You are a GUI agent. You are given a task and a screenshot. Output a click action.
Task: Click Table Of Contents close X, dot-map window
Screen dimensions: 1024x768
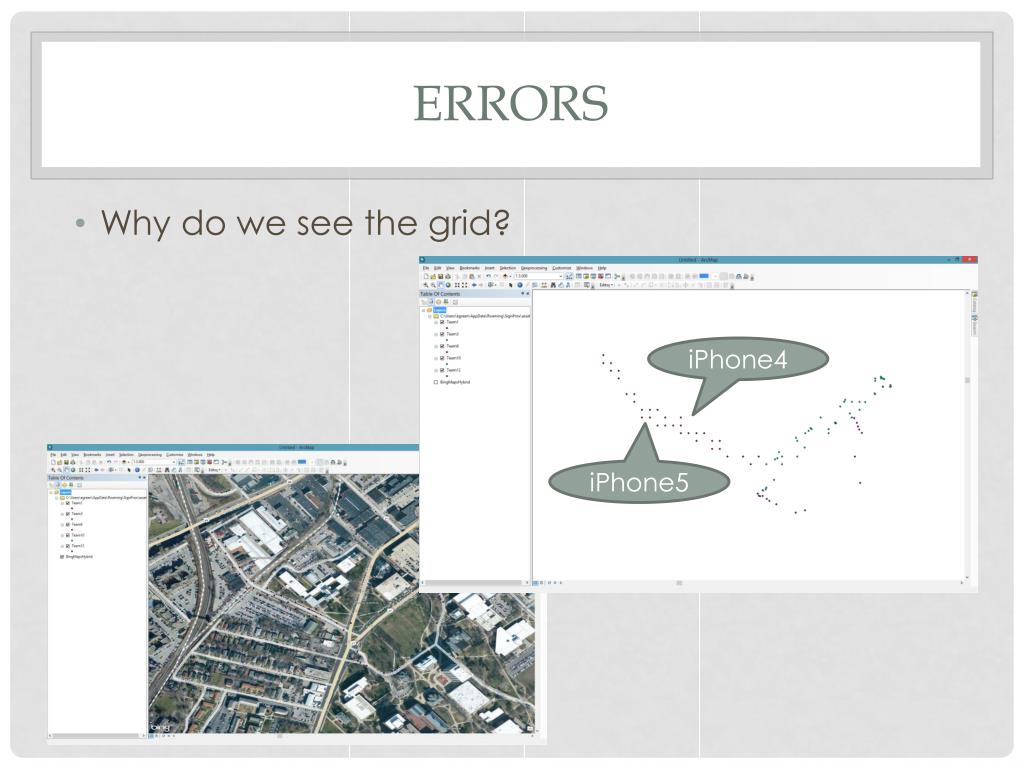528,294
